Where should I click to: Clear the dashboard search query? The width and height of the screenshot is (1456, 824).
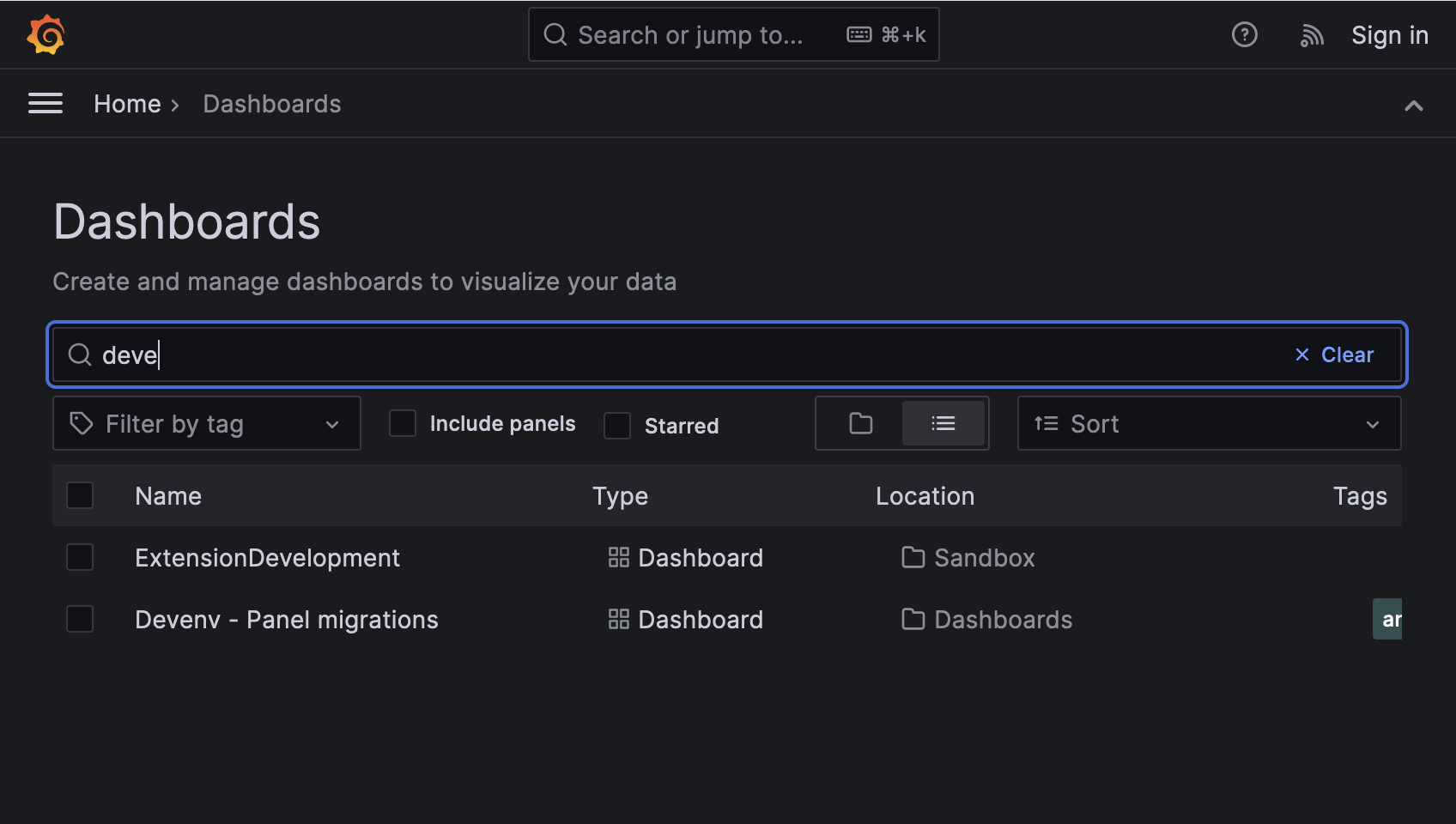tap(1334, 354)
